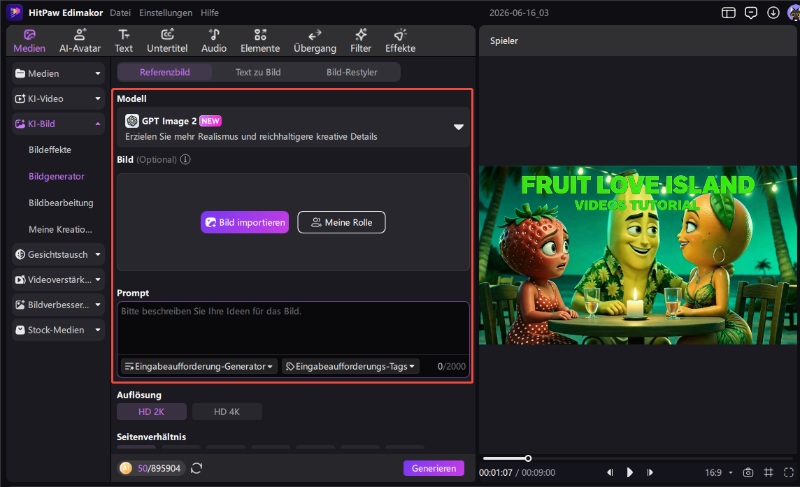Refresh the credits counter
This screenshot has width=800, height=487.
[196, 468]
